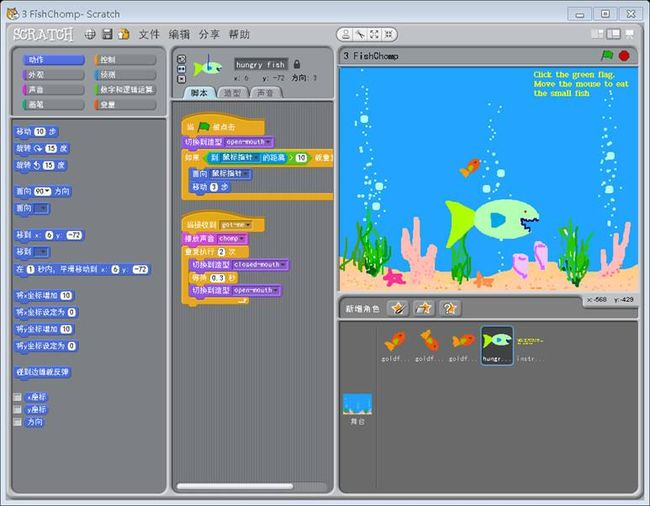Viewport: 650px width, 506px height.
Task: Toggle the sprite lock padlock icon
Action: [297, 64]
